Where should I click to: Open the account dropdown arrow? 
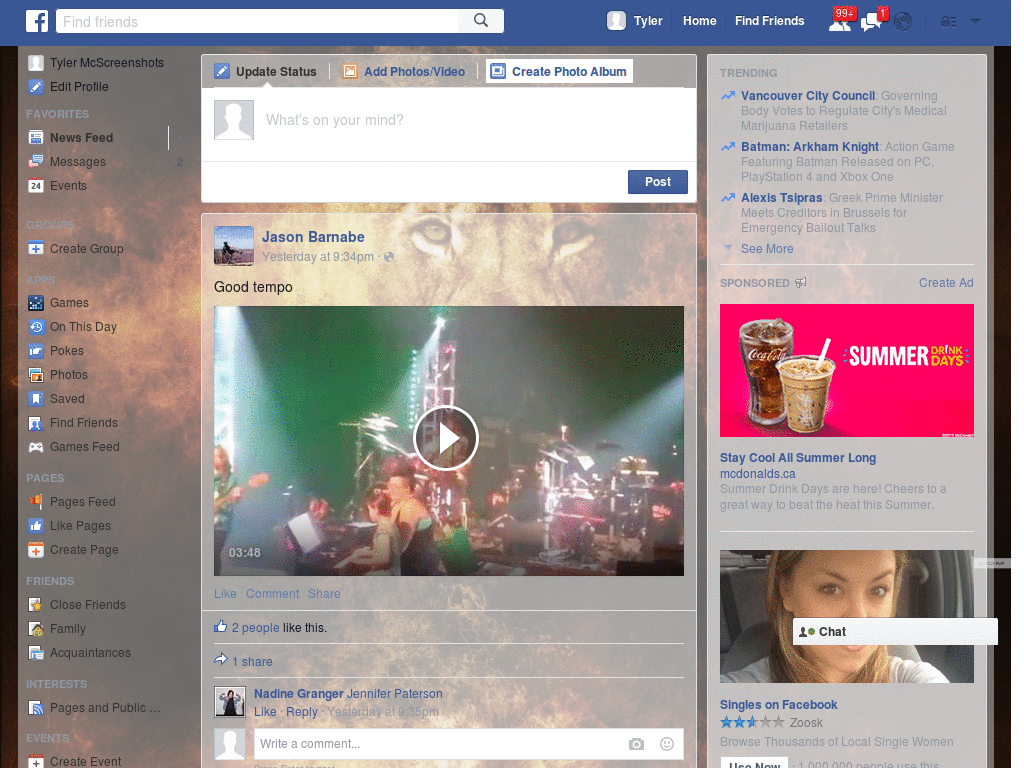pos(975,22)
